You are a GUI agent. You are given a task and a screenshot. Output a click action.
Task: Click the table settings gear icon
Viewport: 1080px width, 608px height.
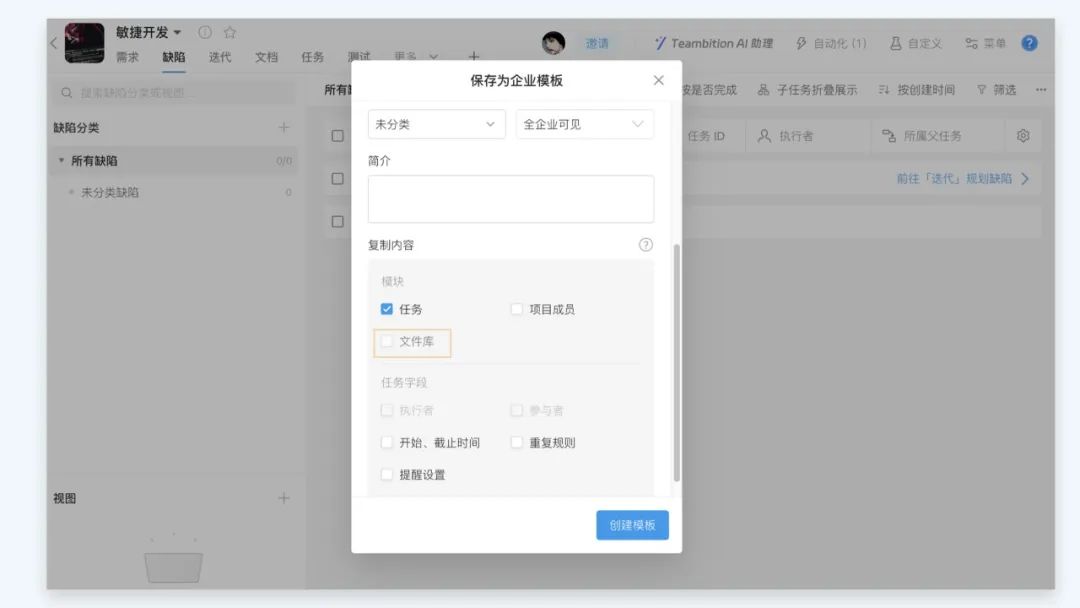(x=1023, y=136)
